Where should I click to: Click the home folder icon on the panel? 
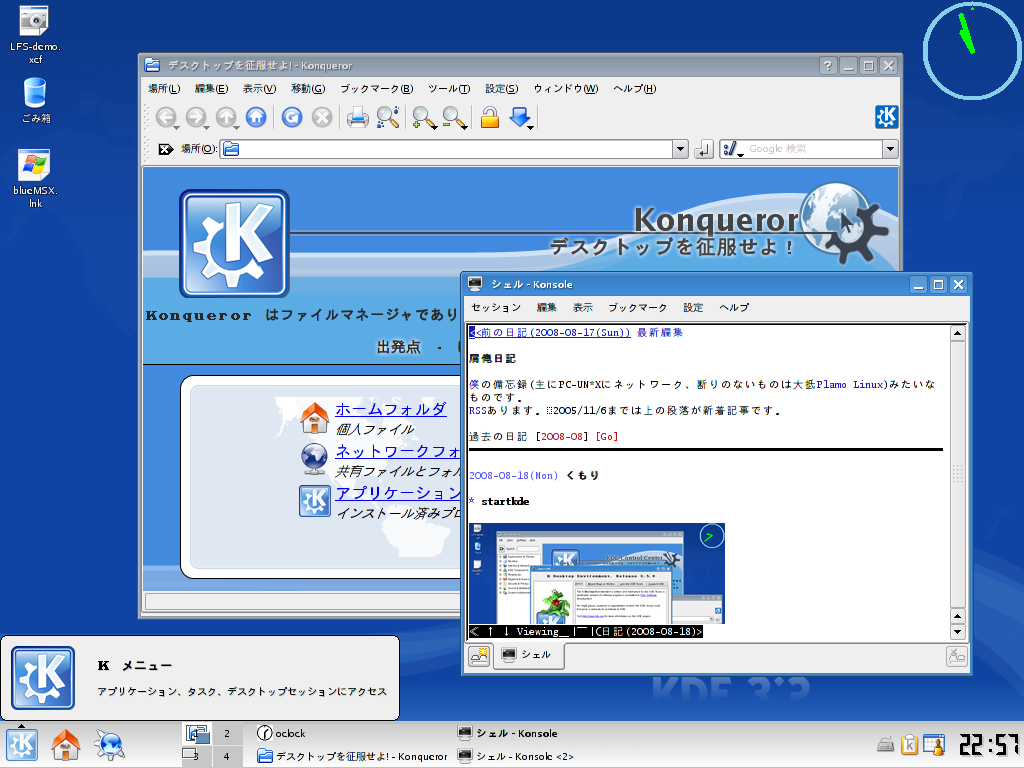click(65, 744)
